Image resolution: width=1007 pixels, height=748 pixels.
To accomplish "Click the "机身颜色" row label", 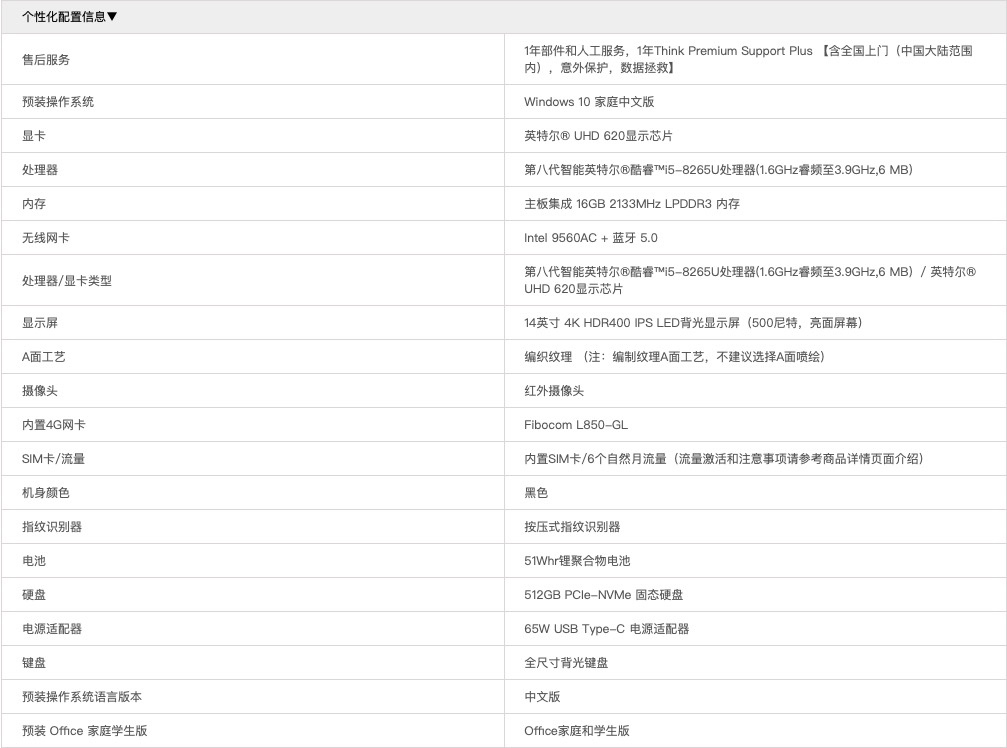I will coord(46,492).
